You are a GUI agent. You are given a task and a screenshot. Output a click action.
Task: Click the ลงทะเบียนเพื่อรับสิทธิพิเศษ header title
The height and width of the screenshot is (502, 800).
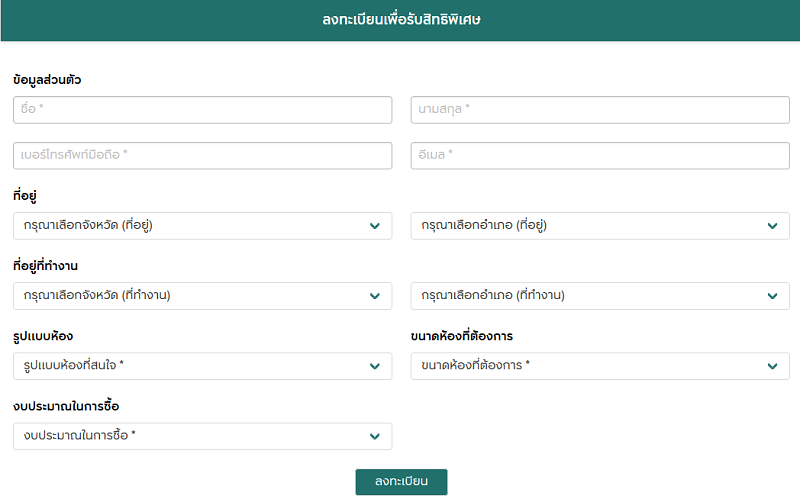coord(401,19)
